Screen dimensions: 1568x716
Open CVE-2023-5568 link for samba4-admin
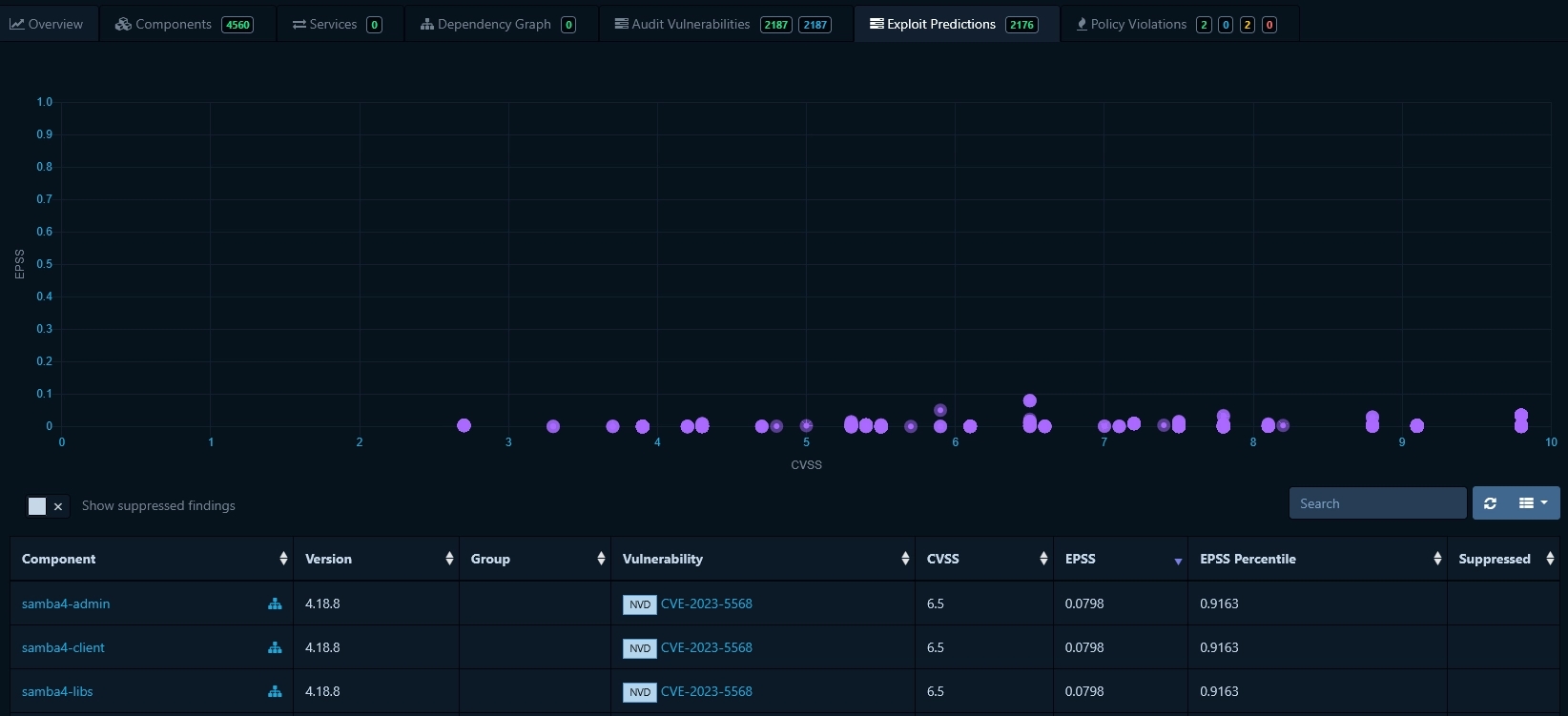point(706,603)
